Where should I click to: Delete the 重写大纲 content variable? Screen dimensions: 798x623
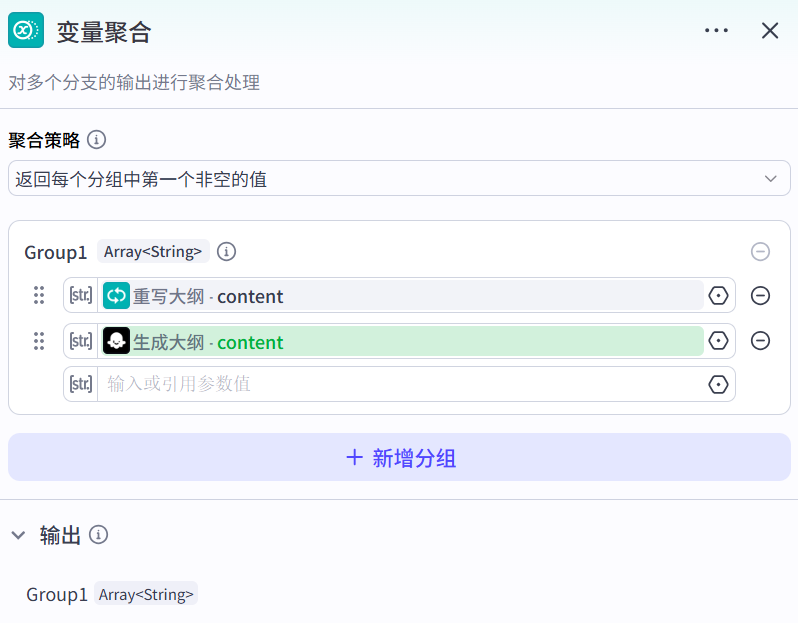[760, 296]
